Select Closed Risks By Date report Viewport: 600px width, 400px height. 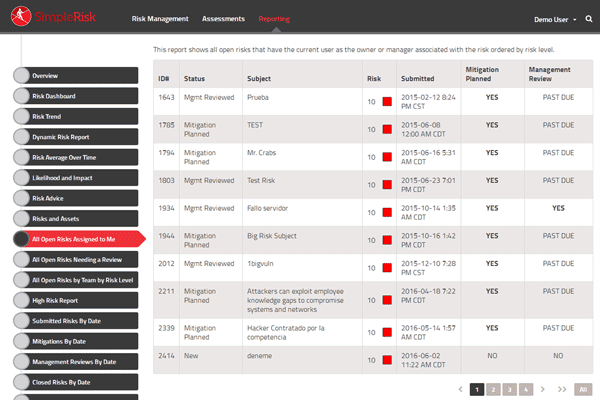coord(80,382)
